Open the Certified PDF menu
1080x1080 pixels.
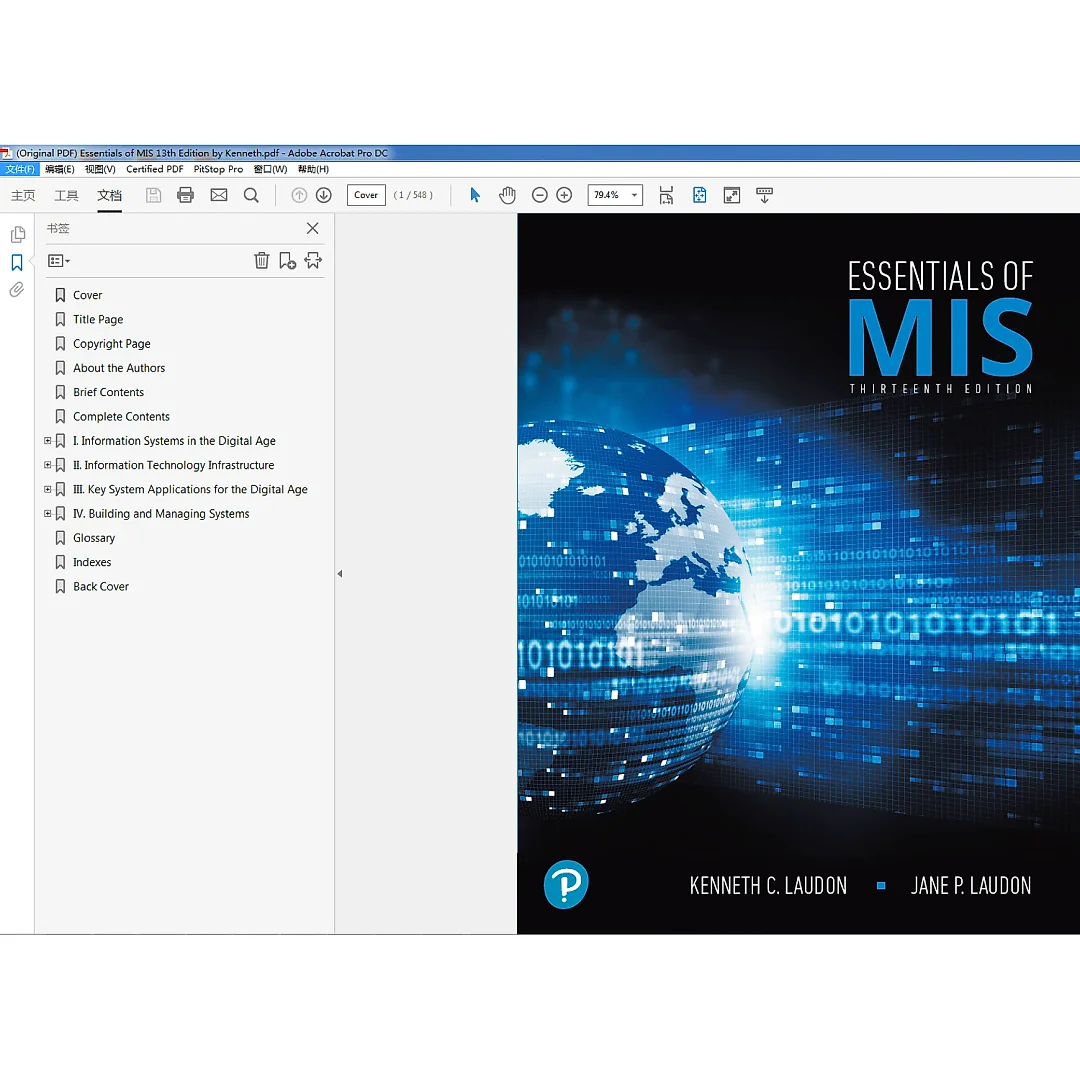[x=155, y=169]
